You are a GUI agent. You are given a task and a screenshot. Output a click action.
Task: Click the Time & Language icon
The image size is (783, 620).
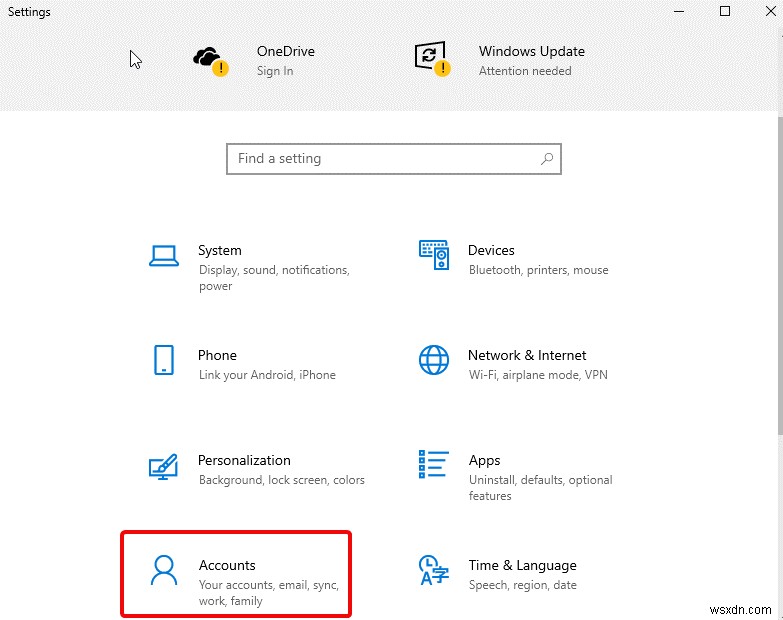(x=433, y=570)
